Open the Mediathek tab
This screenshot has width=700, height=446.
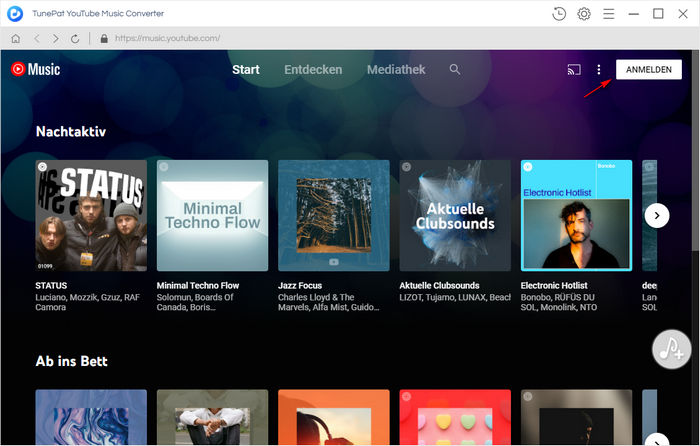[396, 70]
